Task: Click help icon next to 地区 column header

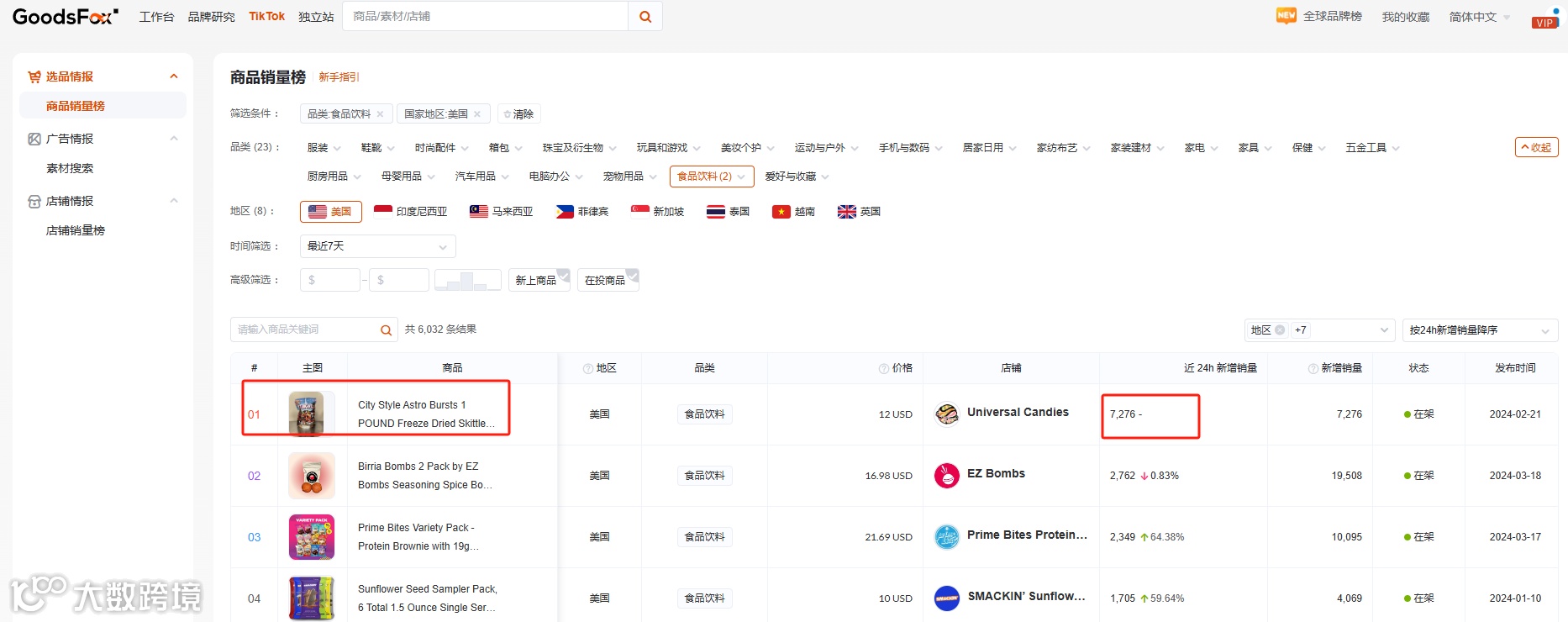Action: point(588,368)
